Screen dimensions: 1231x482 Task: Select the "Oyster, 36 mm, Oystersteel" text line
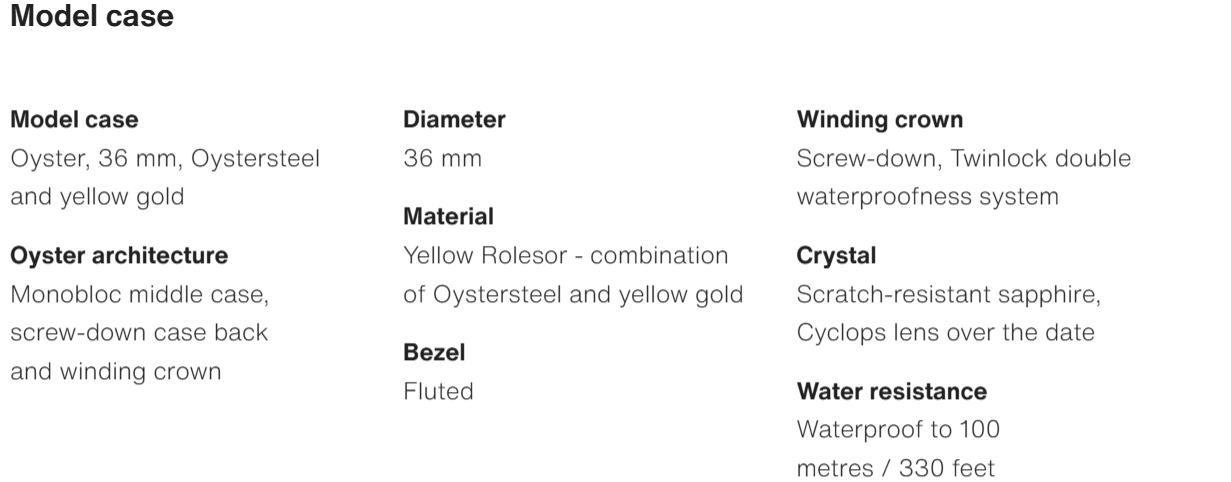165,159
